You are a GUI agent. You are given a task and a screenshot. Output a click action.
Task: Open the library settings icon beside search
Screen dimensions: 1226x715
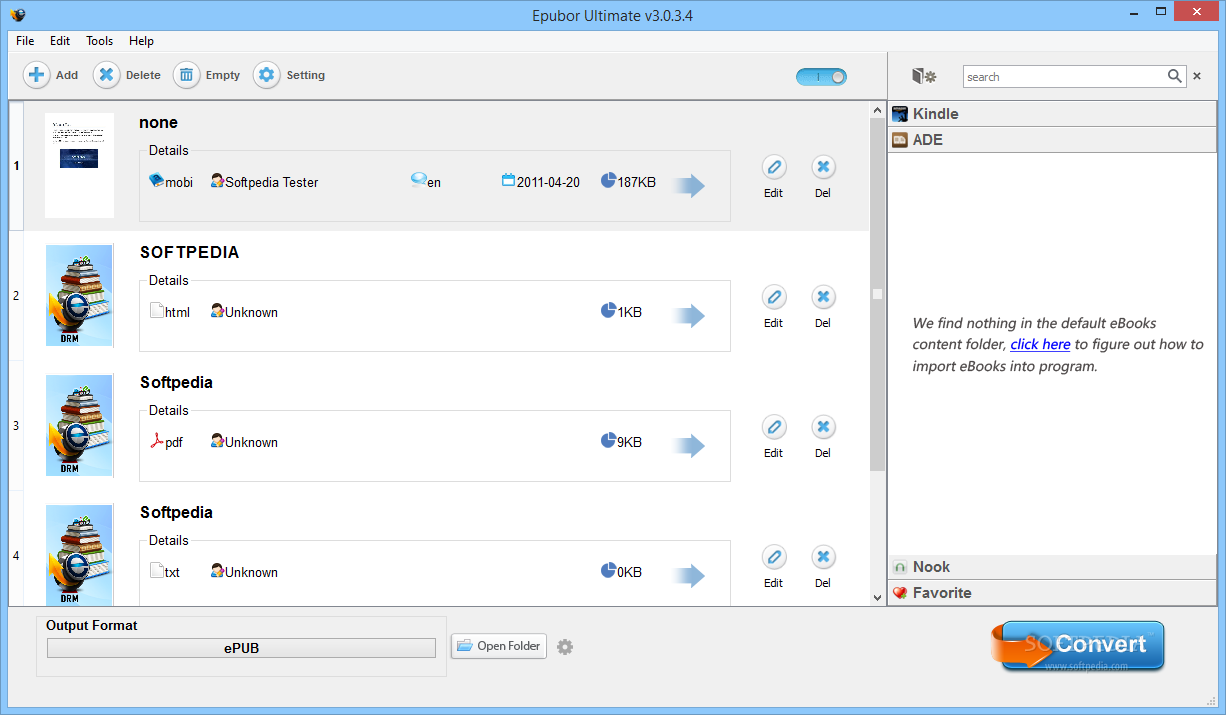pyautogui.click(x=924, y=76)
